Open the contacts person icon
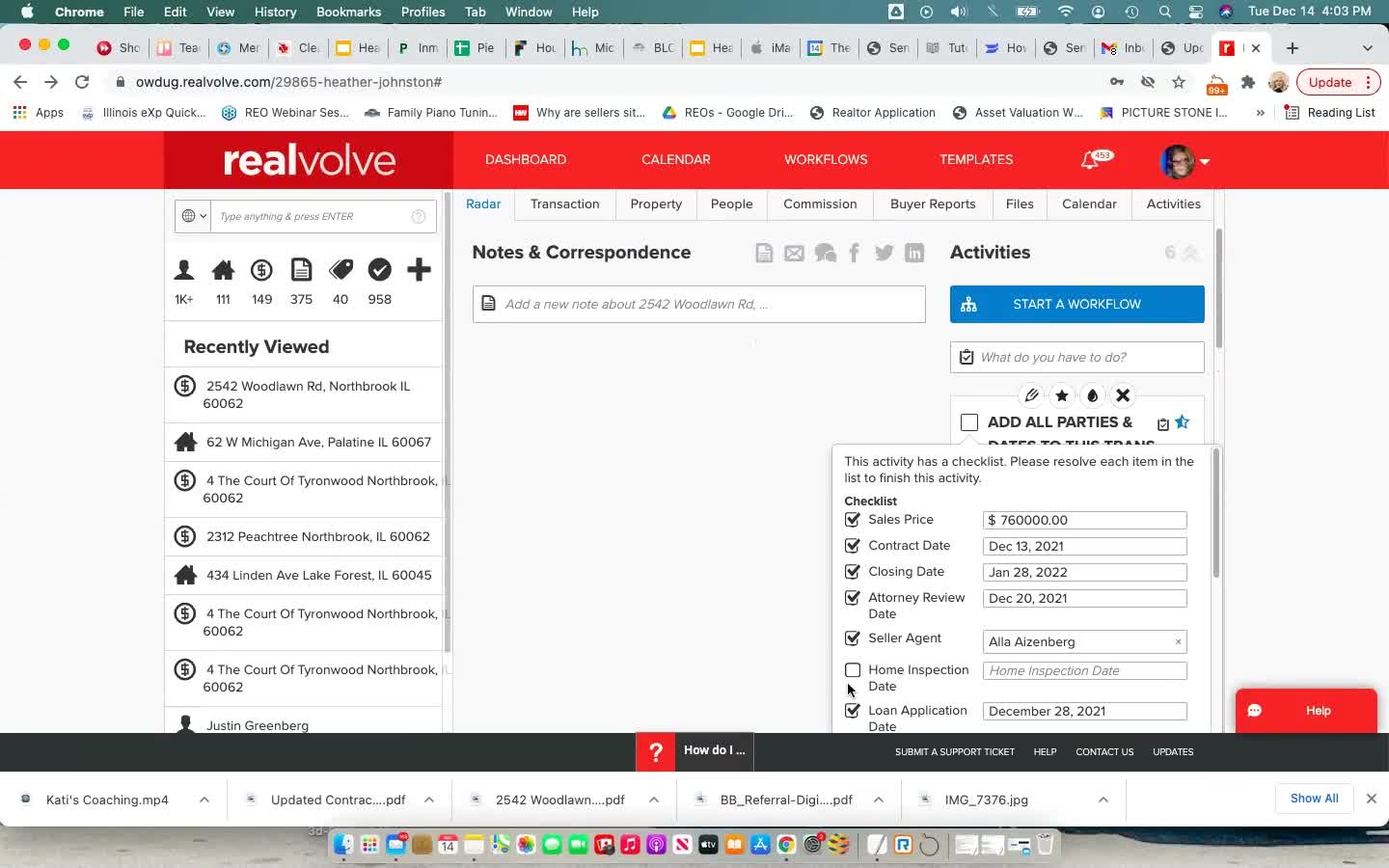The width and height of the screenshot is (1389, 868). [x=183, y=270]
